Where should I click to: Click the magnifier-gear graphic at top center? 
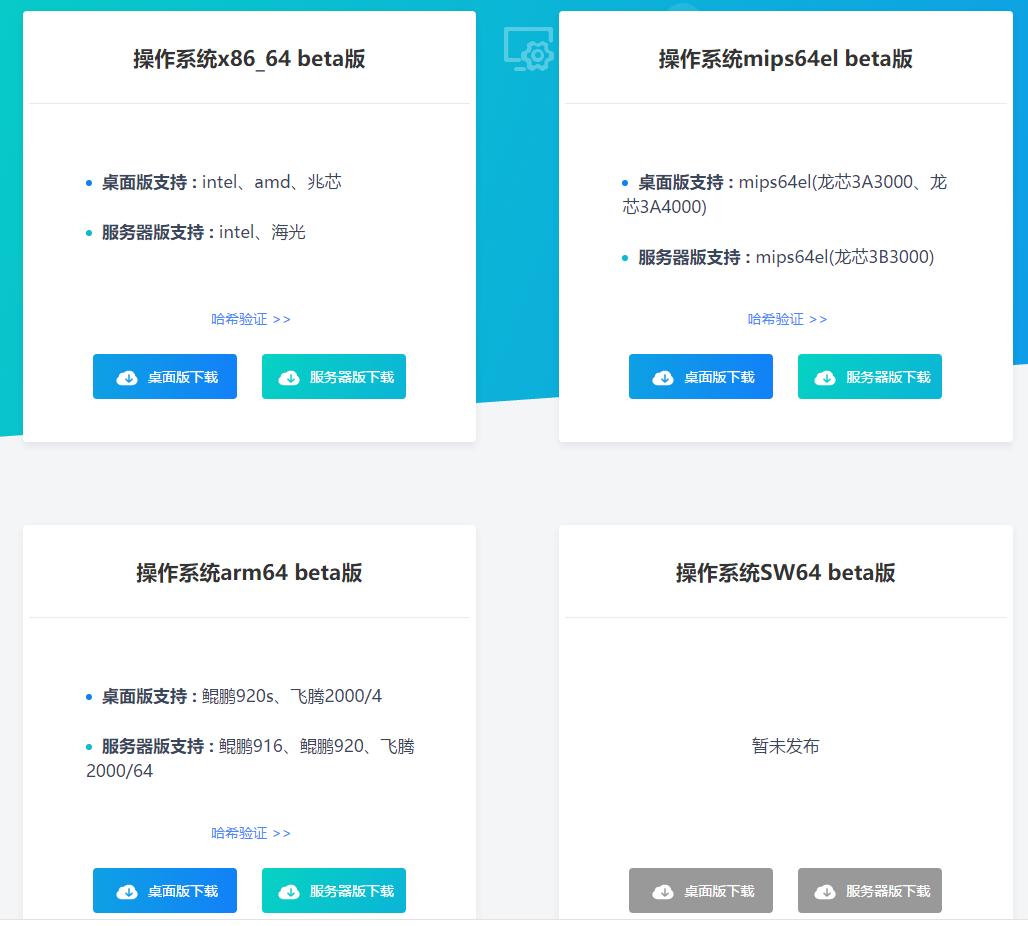(528, 50)
